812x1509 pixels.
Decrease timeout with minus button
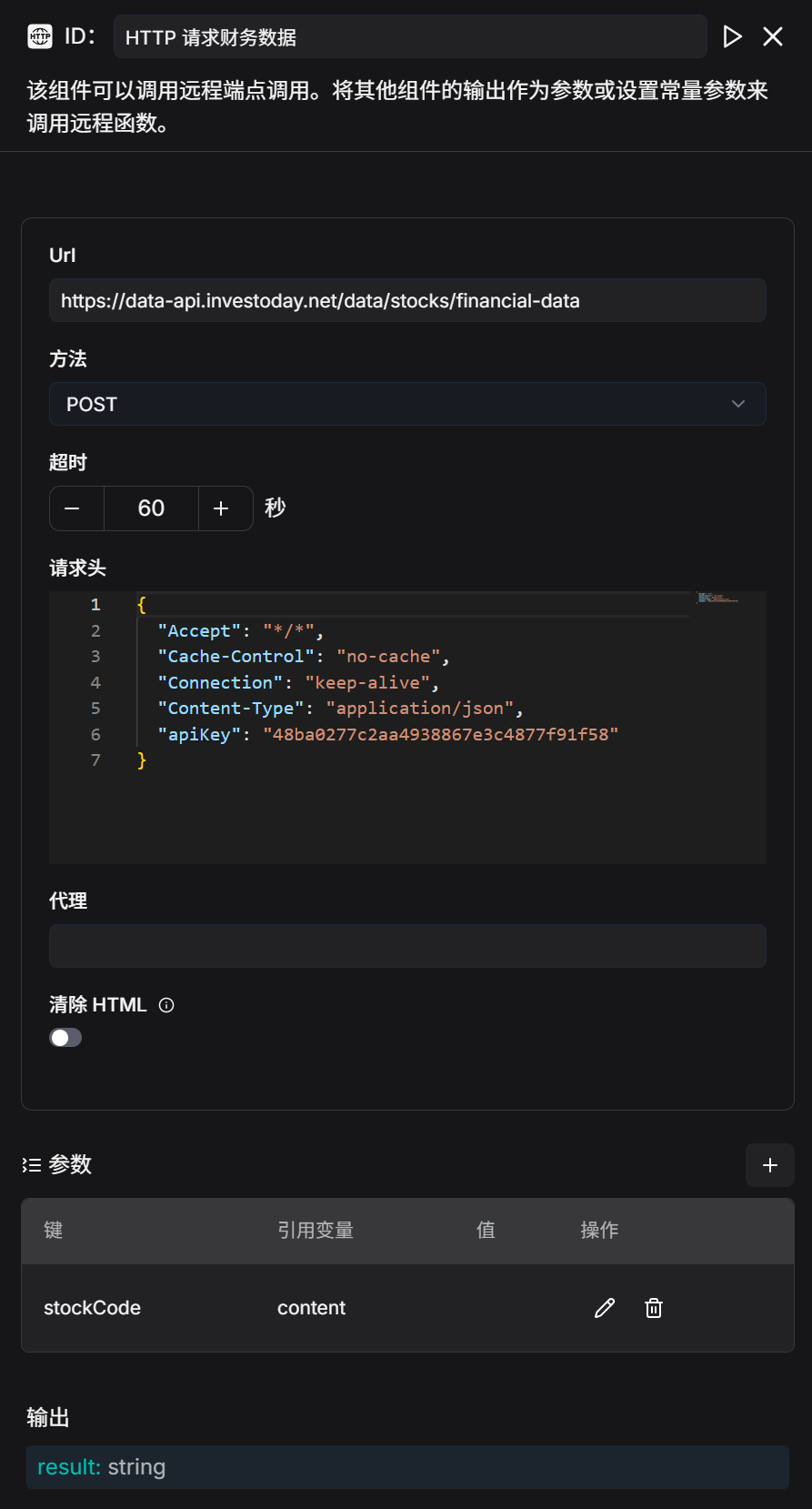[x=73, y=508]
